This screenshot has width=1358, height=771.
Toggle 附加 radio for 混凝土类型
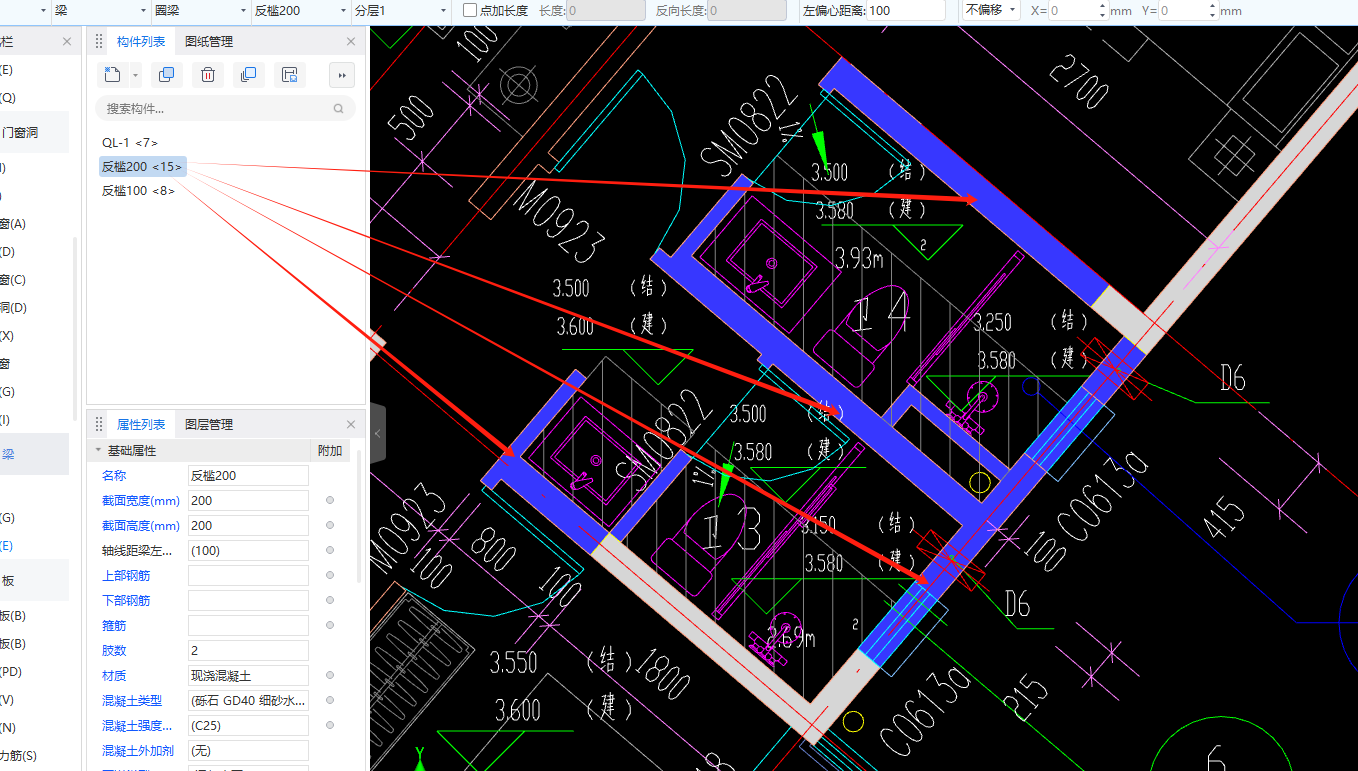coord(330,700)
